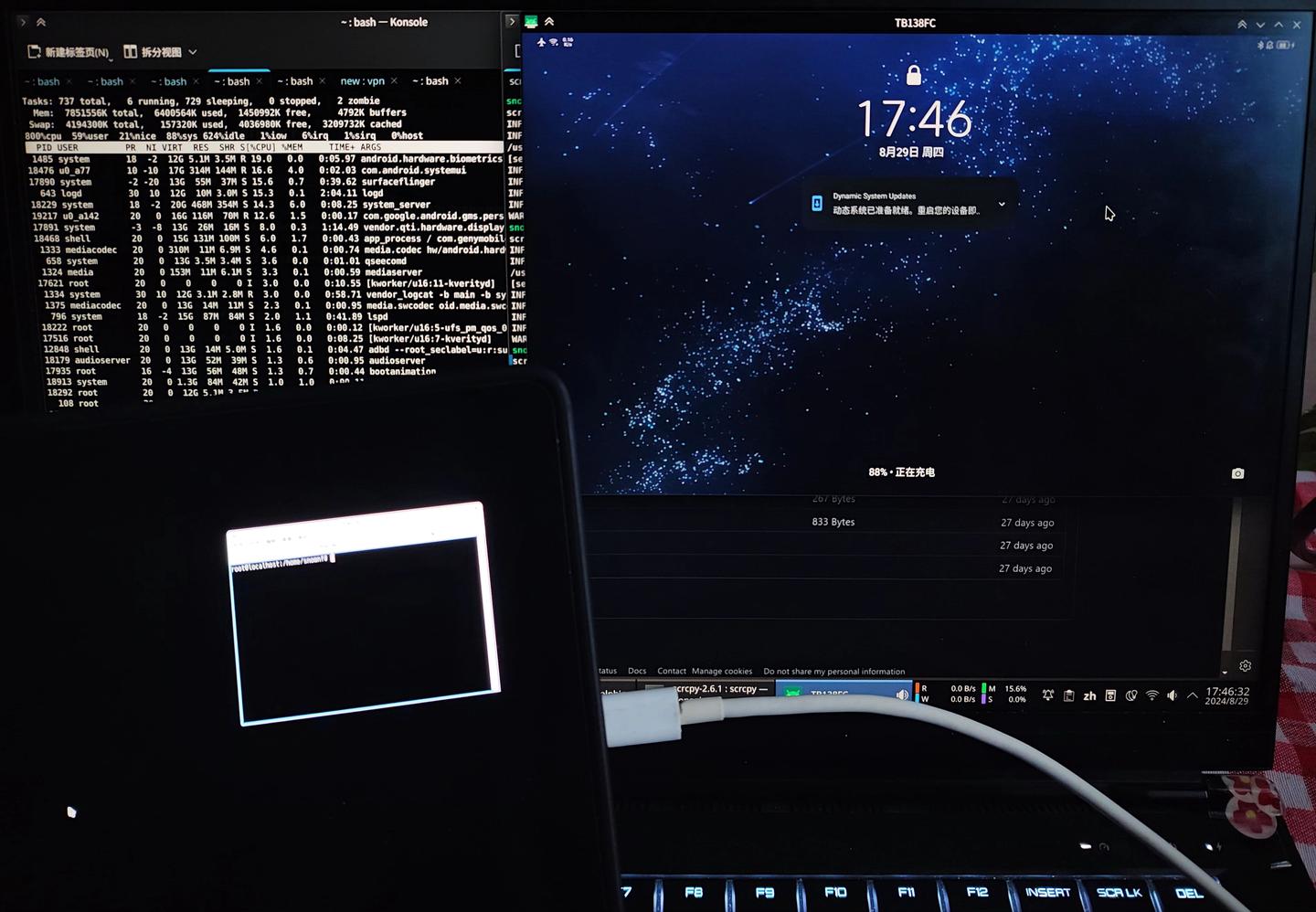Click the notification bell in the system tray
The height and width of the screenshot is (912, 1316).
click(1048, 695)
